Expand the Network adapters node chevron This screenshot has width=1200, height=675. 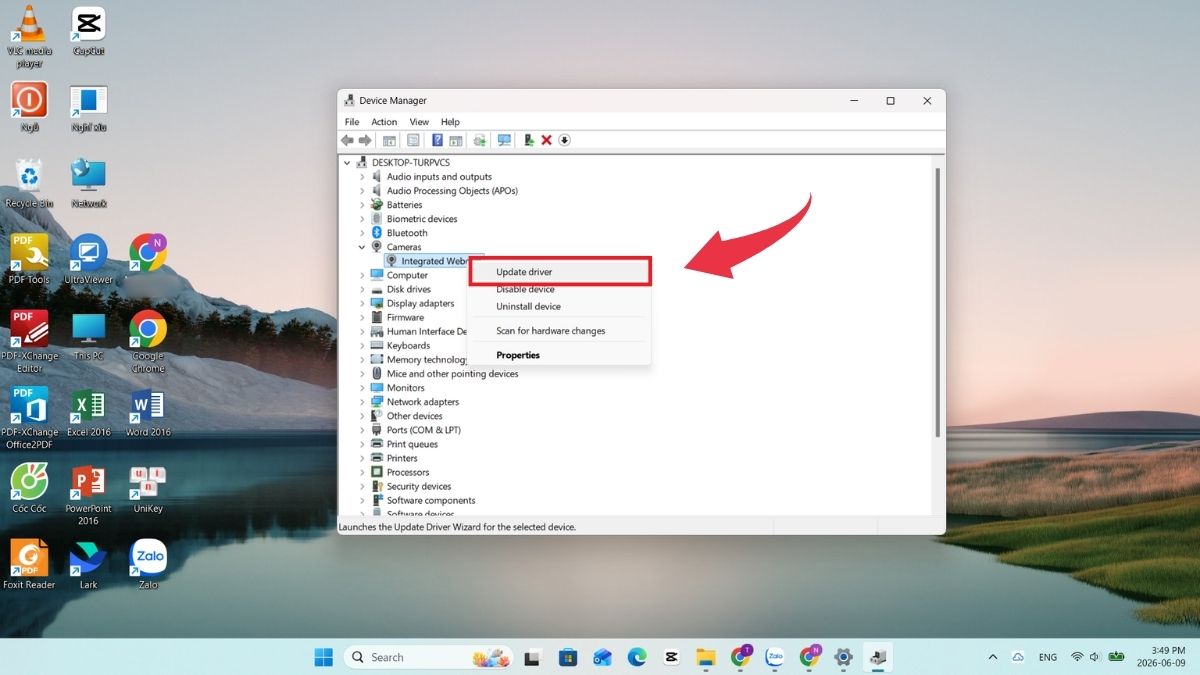(x=362, y=402)
